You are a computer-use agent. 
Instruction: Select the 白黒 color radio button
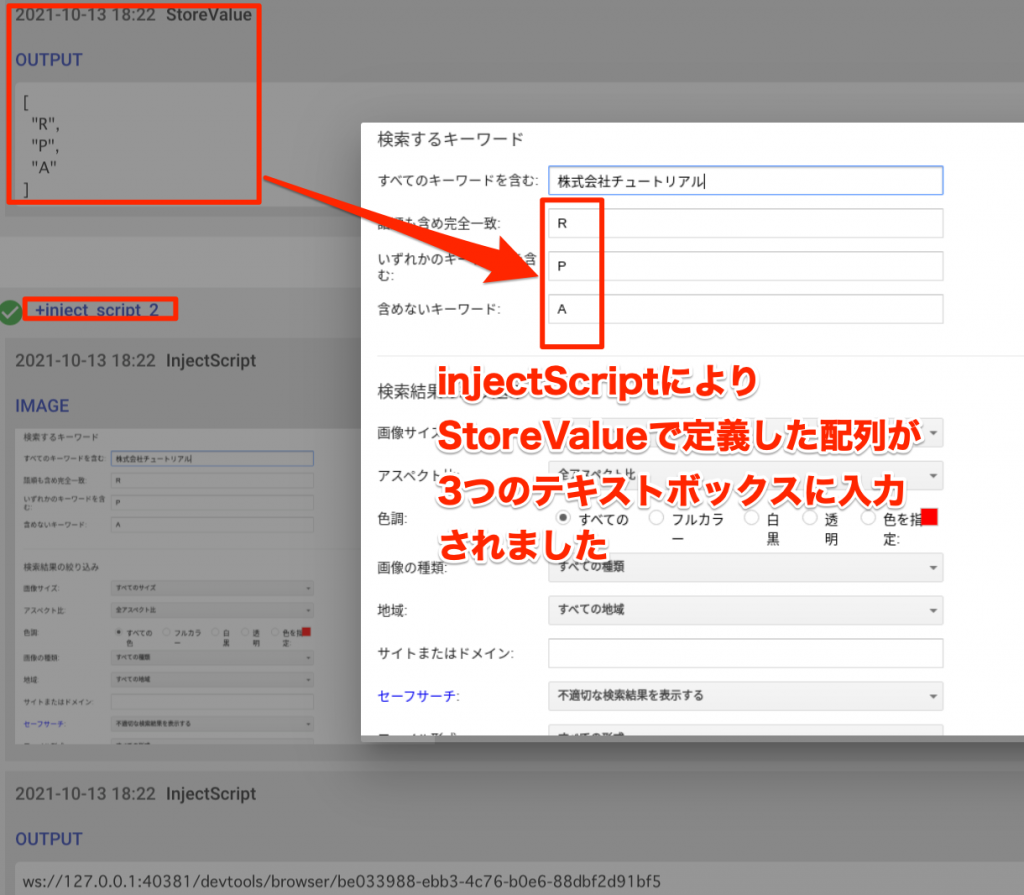coord(752,517)
